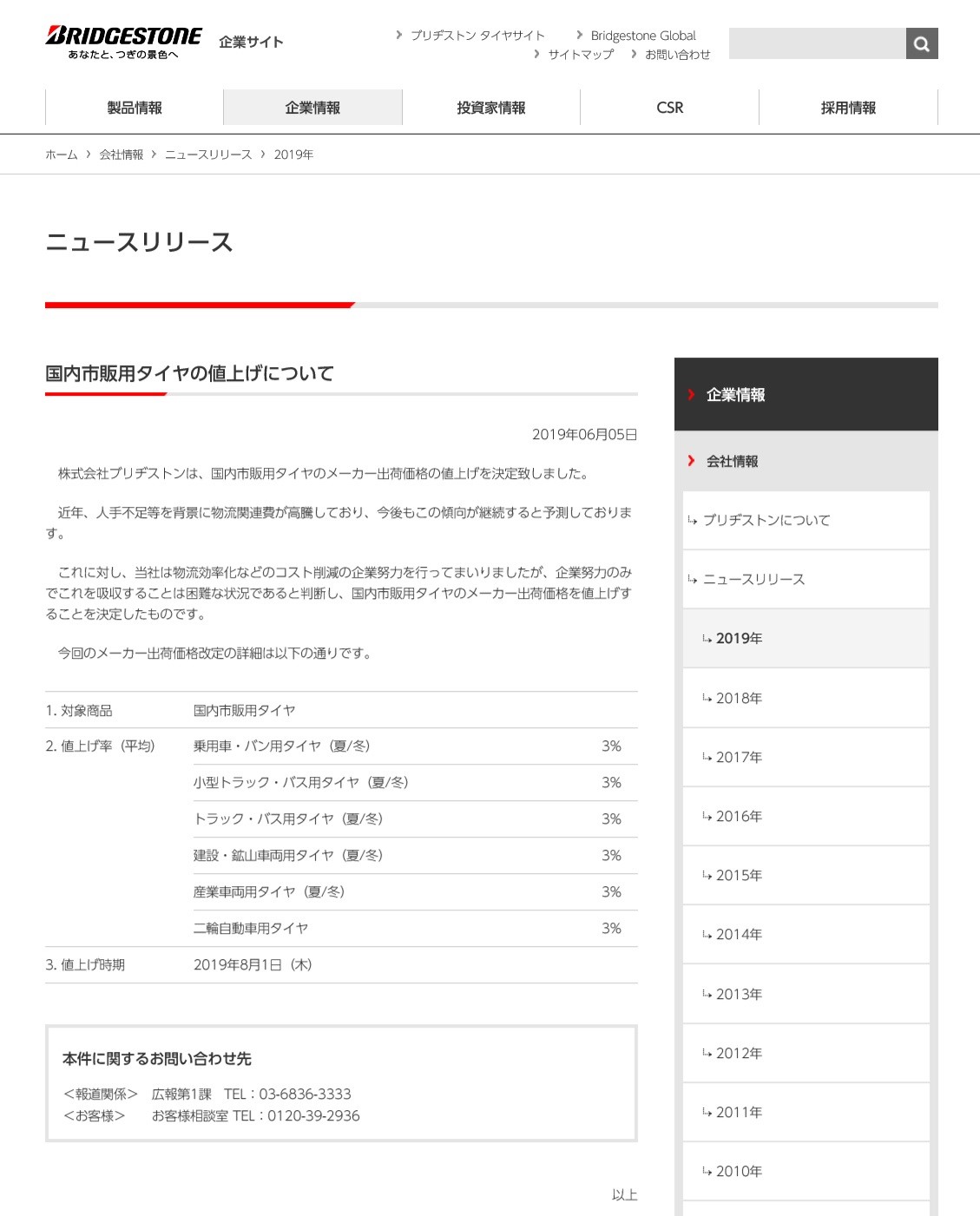Open the 製品情報 navigation tab
The width and height of the screenshot is (980, 1216).
[x=135, y=108]
